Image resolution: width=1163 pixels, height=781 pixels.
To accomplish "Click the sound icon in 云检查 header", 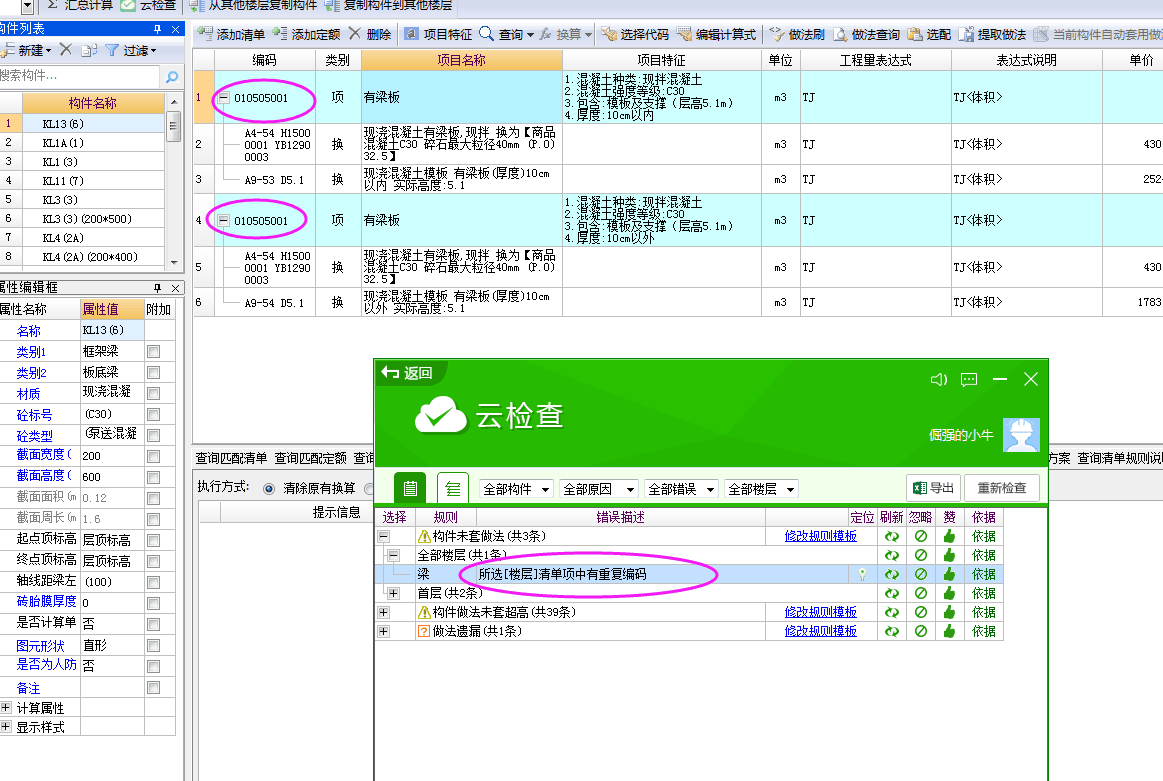I will point(938,380).
